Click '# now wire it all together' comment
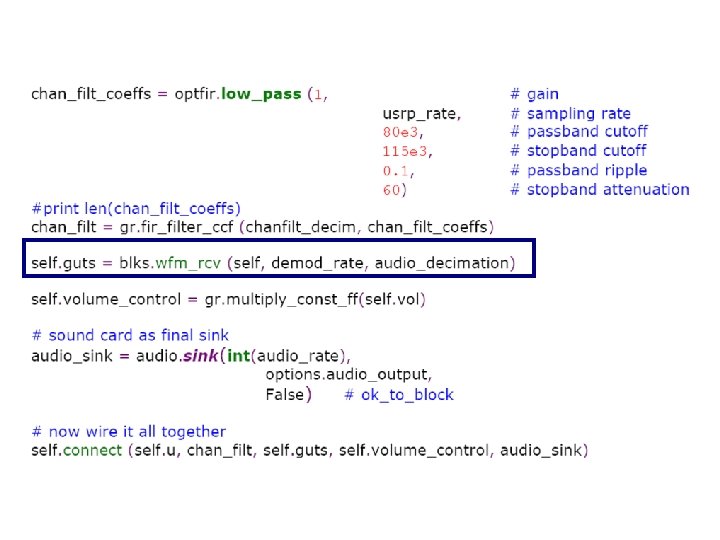 tap(129, 432)
